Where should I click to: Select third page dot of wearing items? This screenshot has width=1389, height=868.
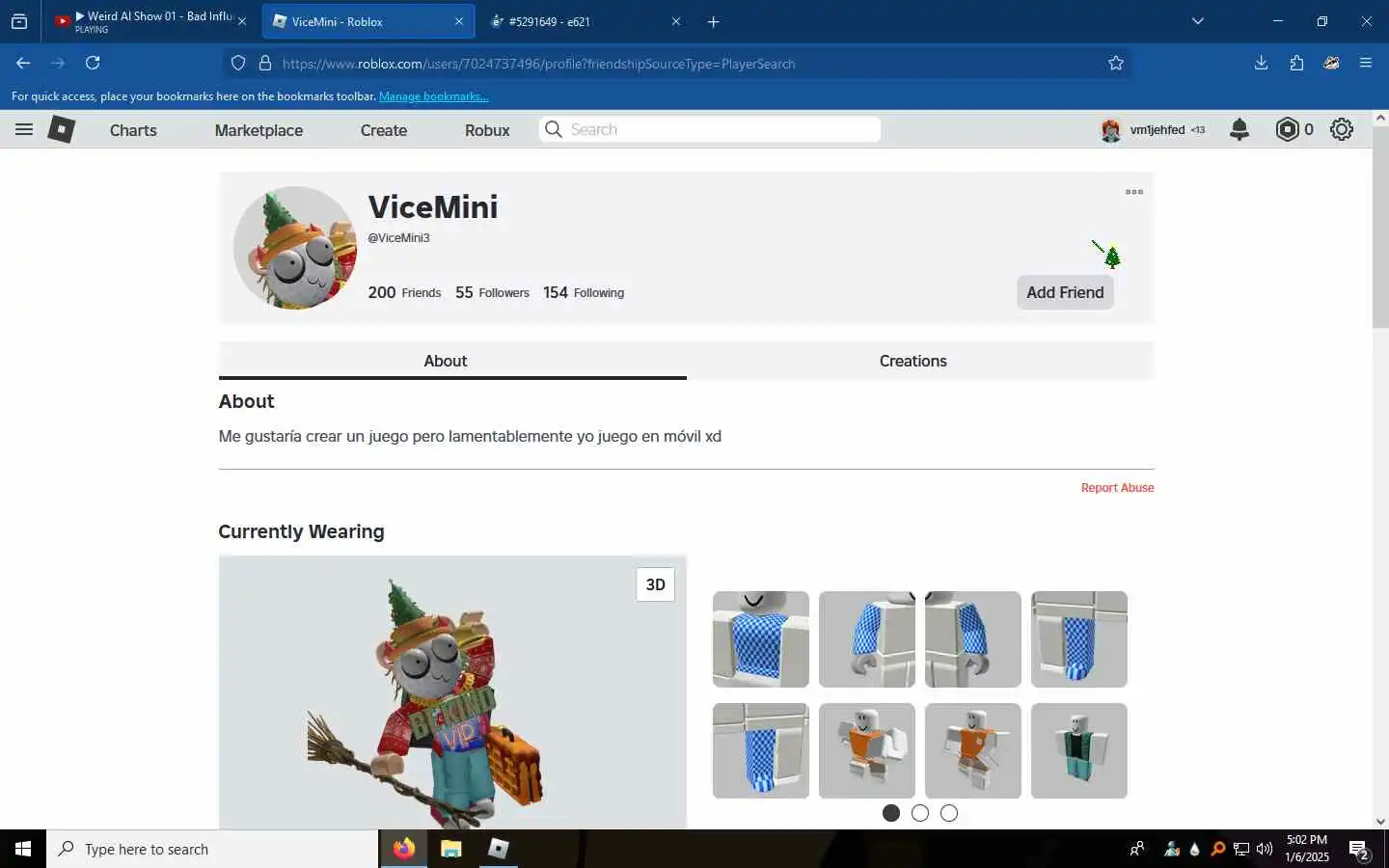(949, 813)
